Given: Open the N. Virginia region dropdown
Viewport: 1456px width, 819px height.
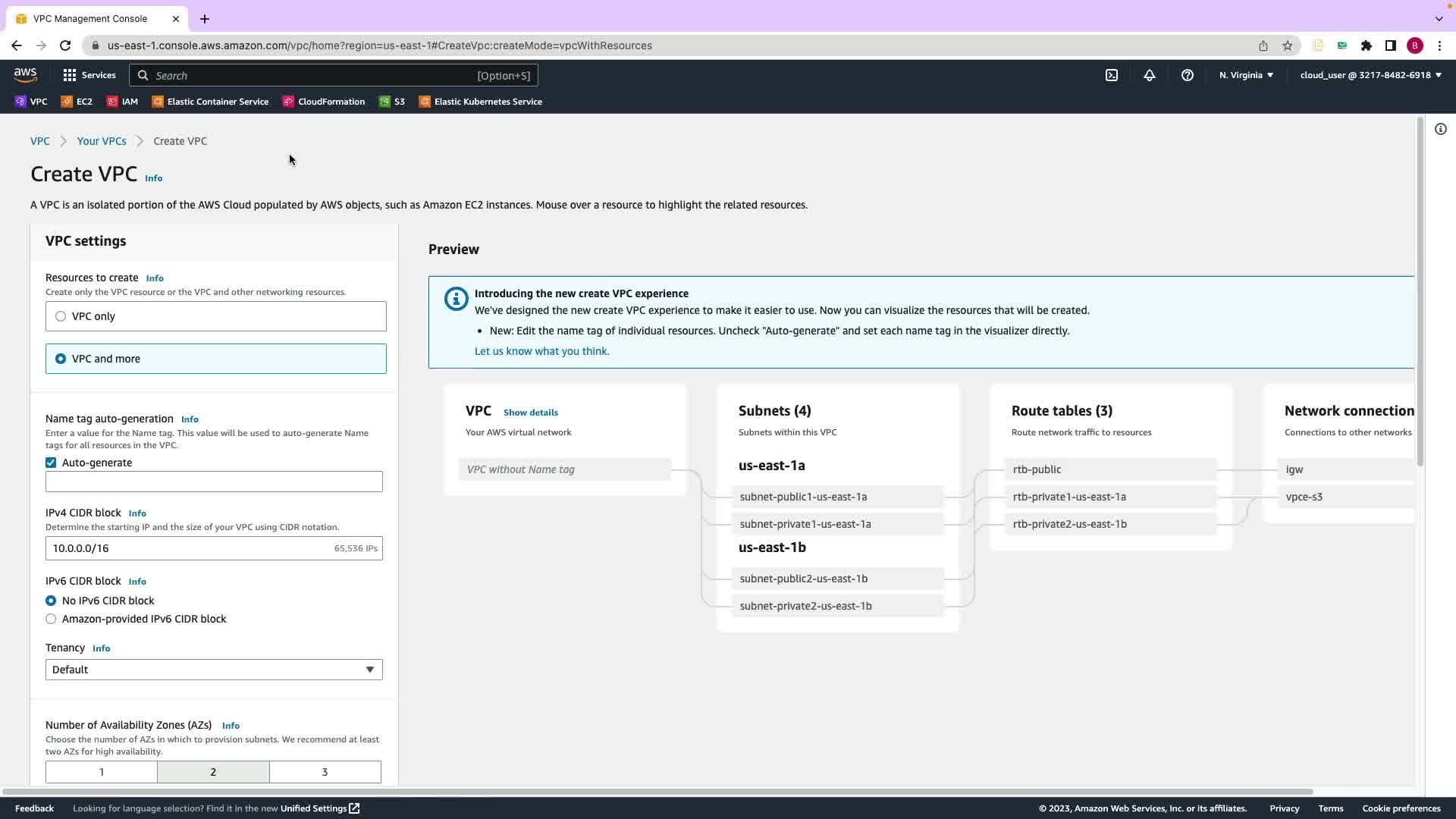Looking at the screenshot, I should coord(1246,75).
